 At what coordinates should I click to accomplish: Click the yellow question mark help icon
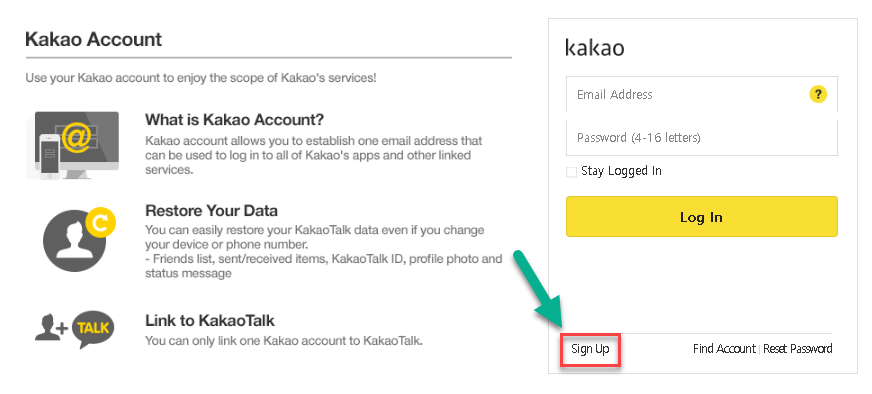click(x=818, y=94)
